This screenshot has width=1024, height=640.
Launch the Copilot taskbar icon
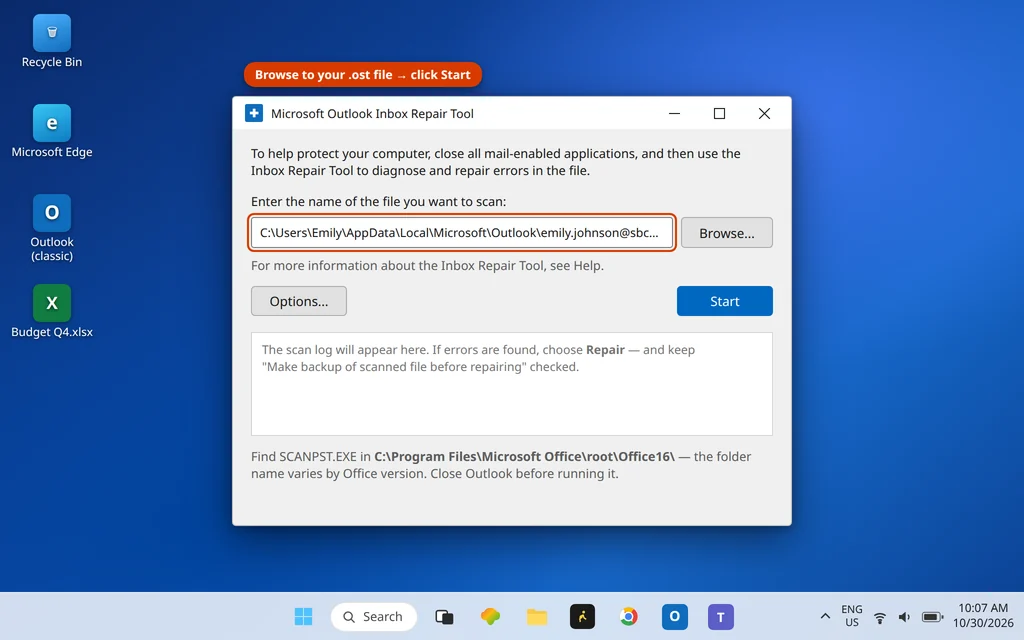[490, 616]
